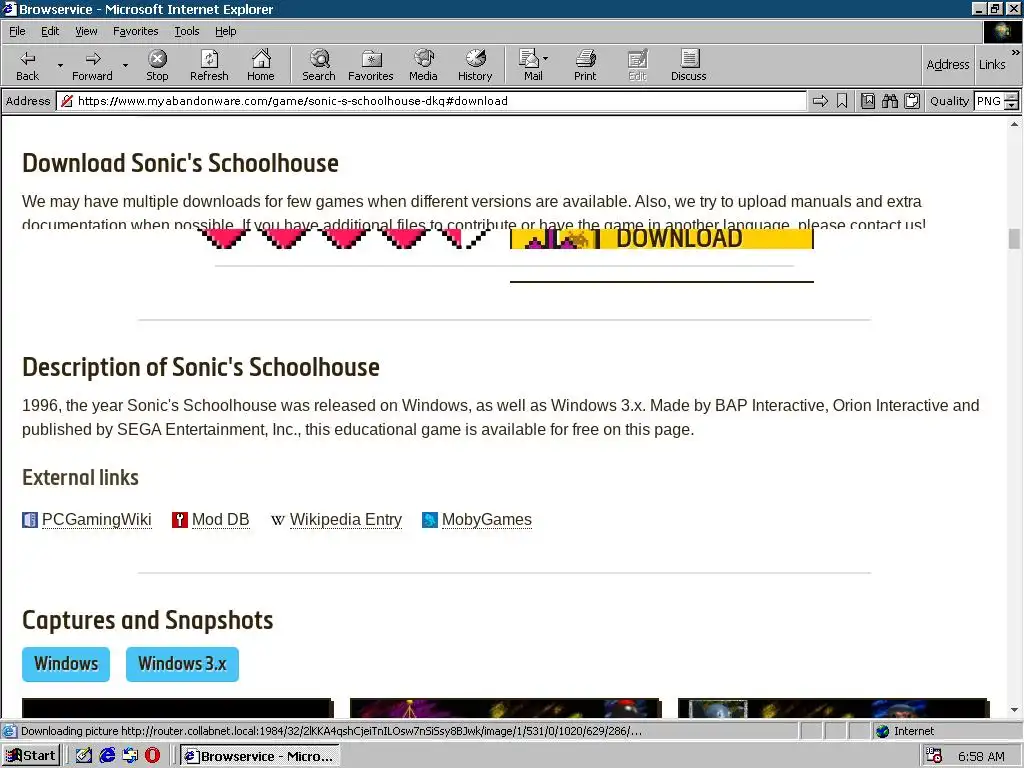
Task: Click the toolbar overflow chevron near Links
Action: coord(1016,52)
